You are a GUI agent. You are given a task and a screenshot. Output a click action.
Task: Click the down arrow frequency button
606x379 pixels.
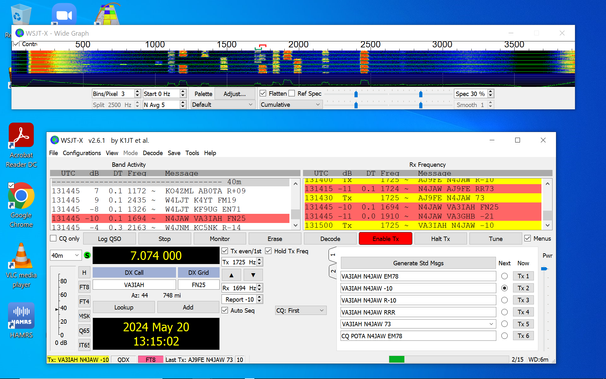coord(253,275)
